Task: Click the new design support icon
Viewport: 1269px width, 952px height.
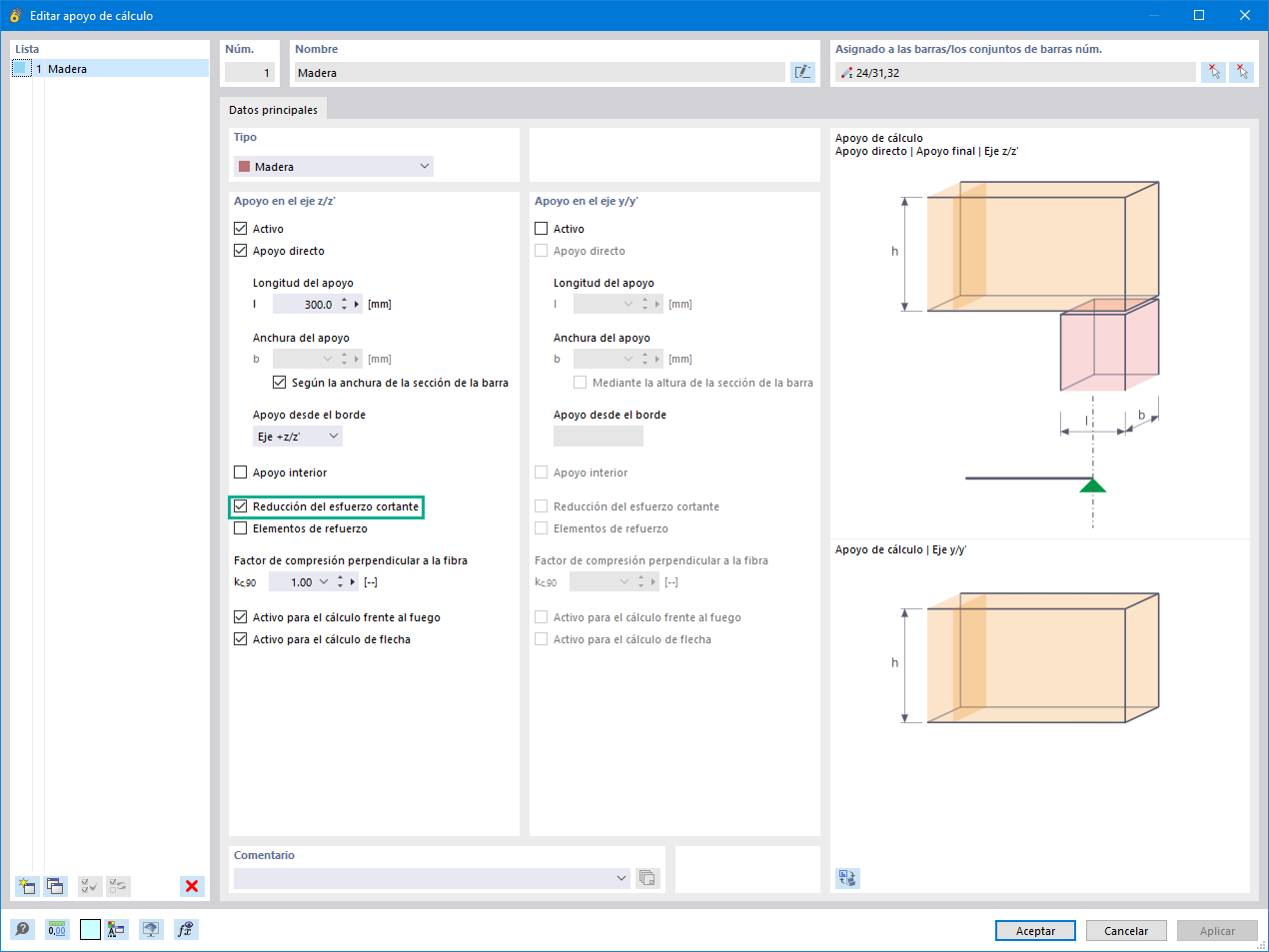Action: pos(27,886)
